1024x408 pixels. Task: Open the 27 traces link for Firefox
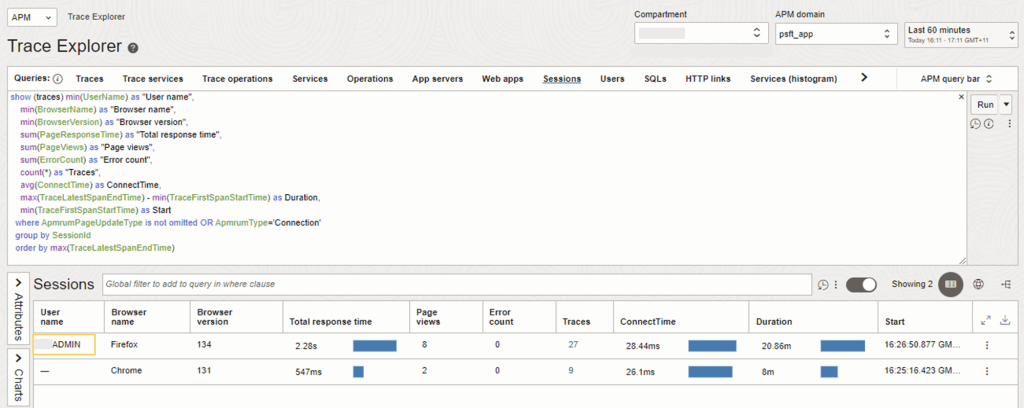tap(573, 345)
